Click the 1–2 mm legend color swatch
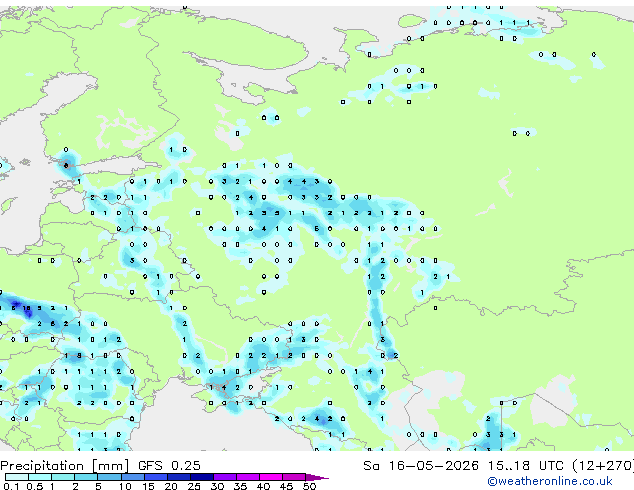The image size is (634, 490). pyautogui.click(x=63, y=477)
